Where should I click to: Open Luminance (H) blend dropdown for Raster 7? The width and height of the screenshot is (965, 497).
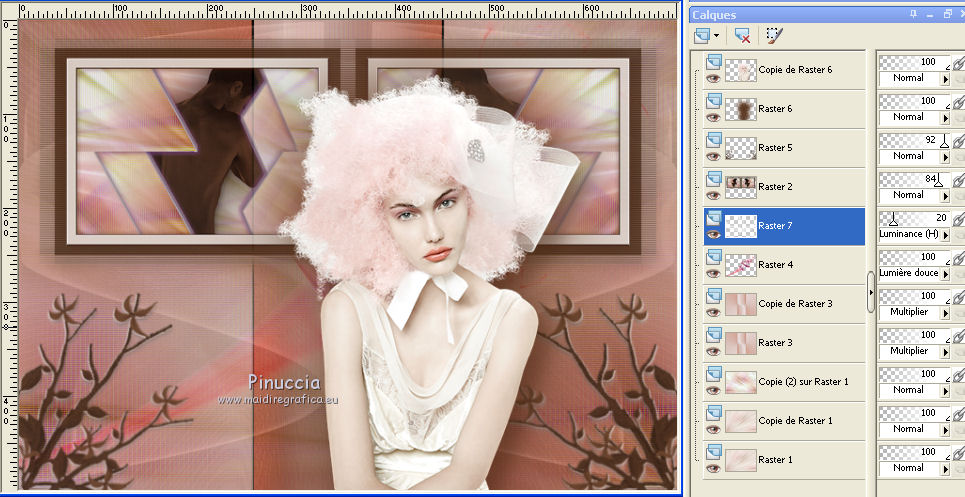coord(945,235)
